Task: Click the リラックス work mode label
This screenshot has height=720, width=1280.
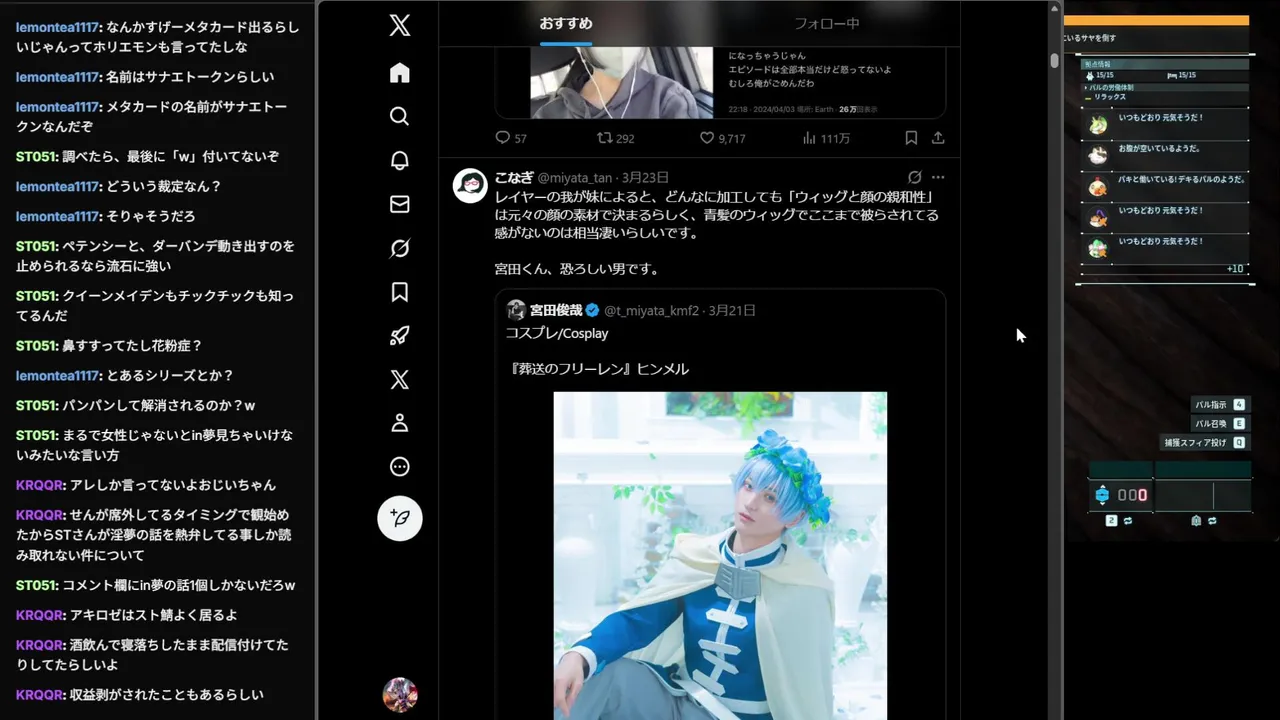Action: click(1109, 97)
